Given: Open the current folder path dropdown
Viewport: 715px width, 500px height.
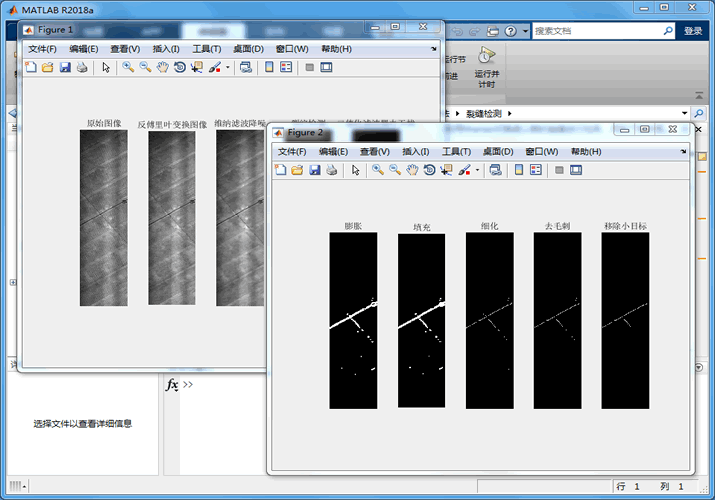Looking at the screenshot, I should 684,113.
